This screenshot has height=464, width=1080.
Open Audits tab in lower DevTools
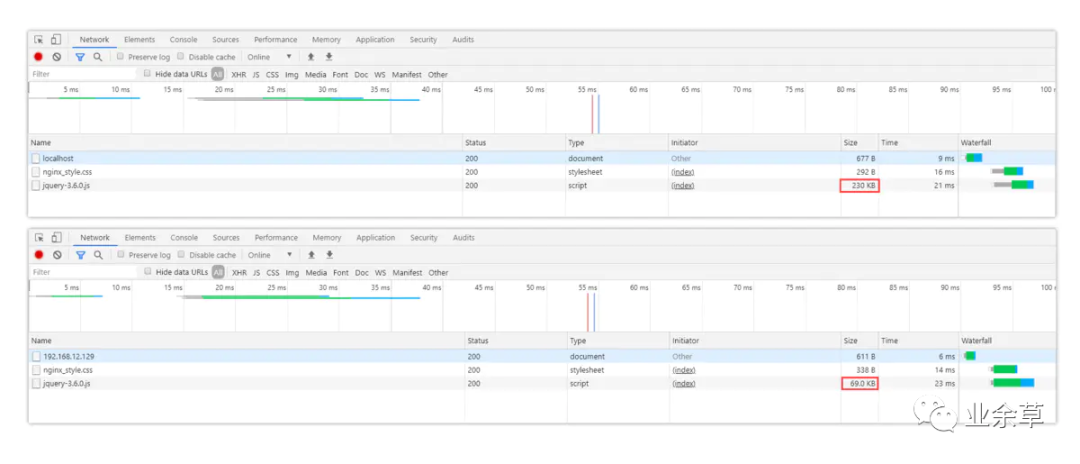click(x=464, y=238)
